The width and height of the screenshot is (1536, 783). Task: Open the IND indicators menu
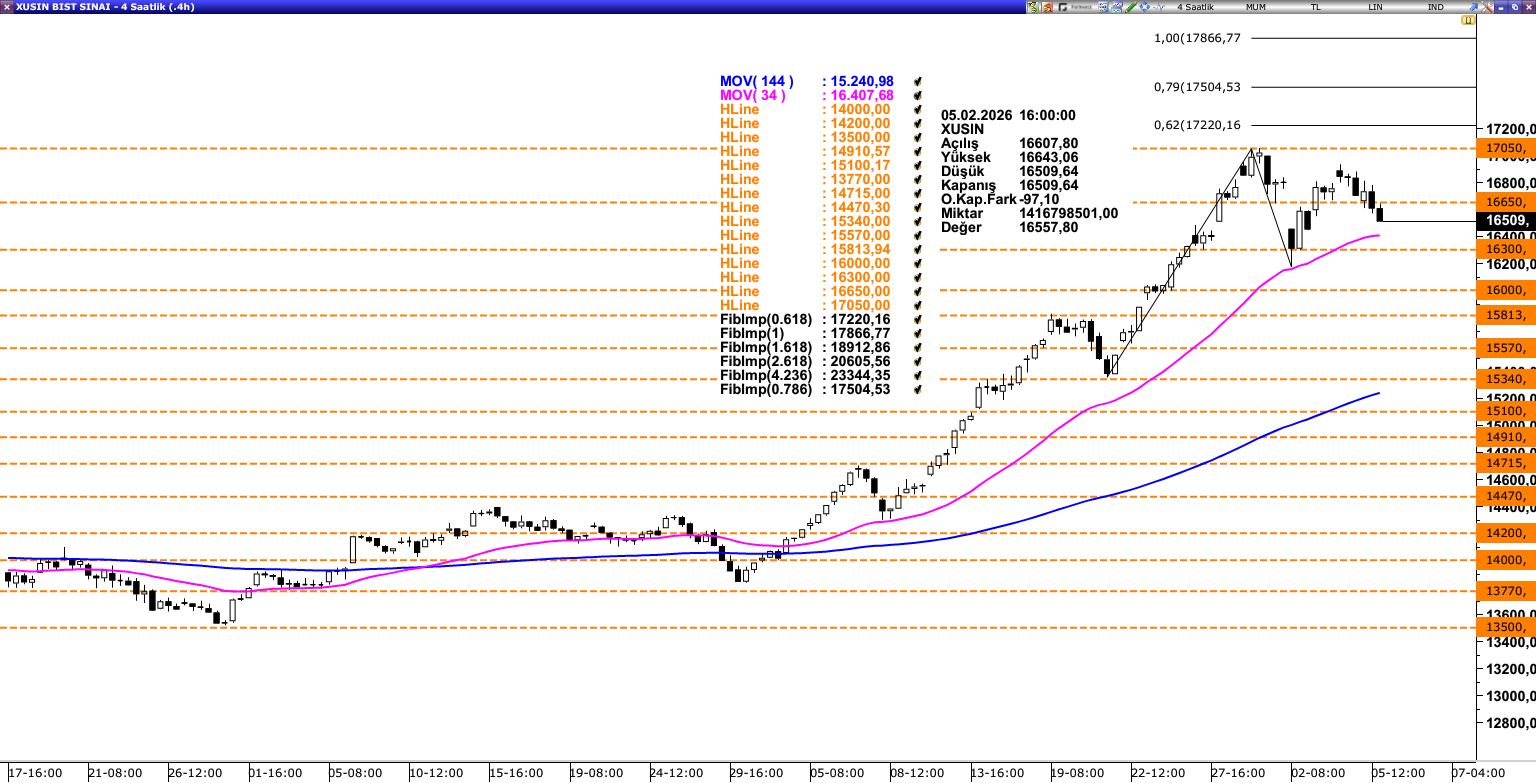coord(1436,7)
